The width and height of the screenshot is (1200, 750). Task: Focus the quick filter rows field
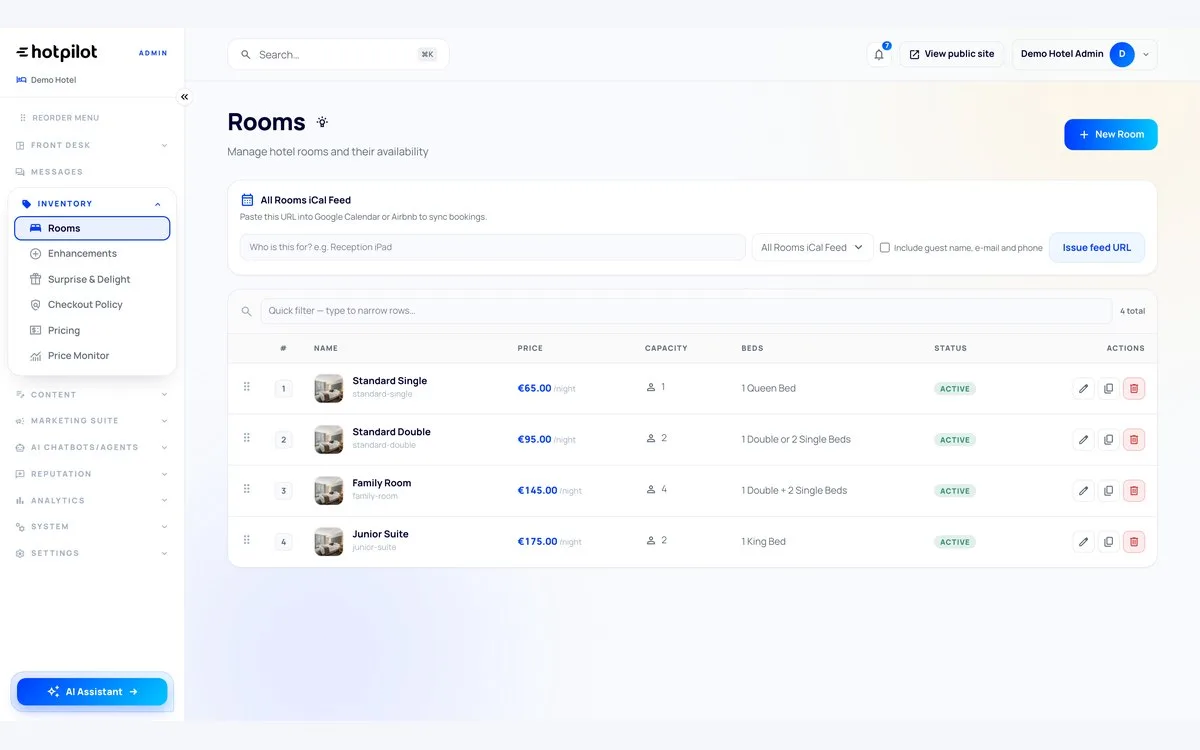[685, 311]
